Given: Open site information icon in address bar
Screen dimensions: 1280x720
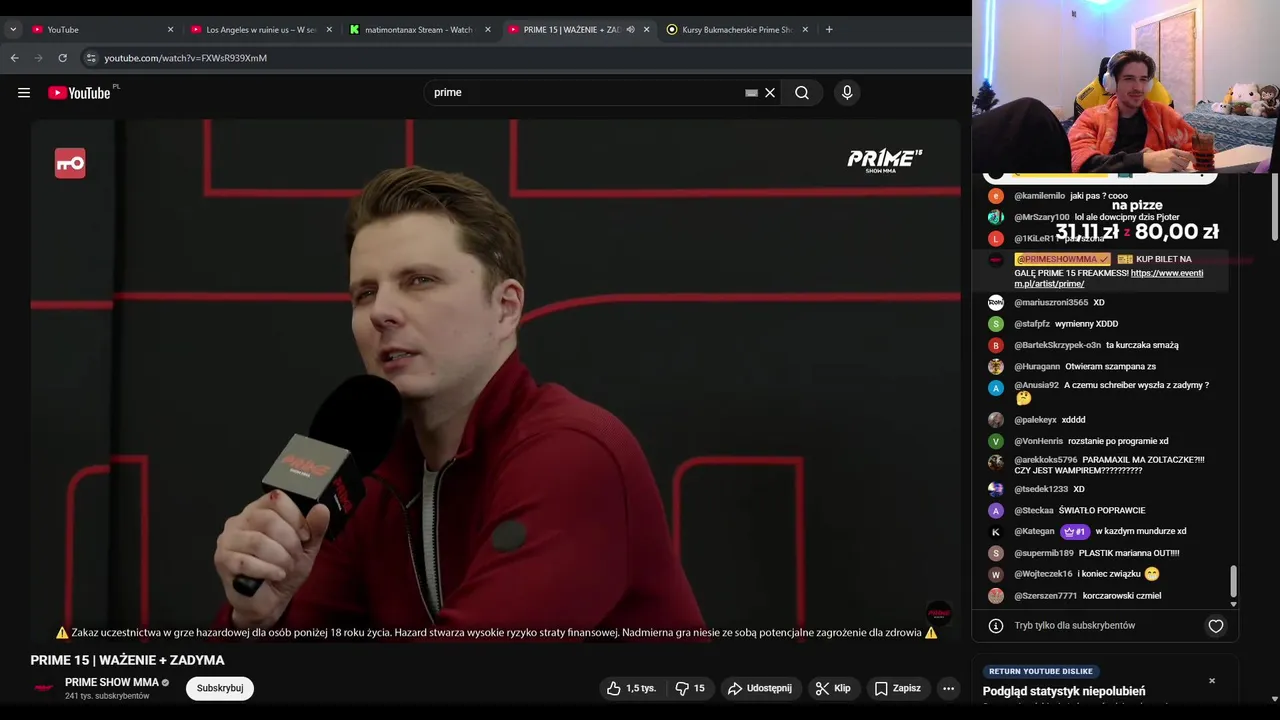Looking at the screenshot, I should (91, 58).
